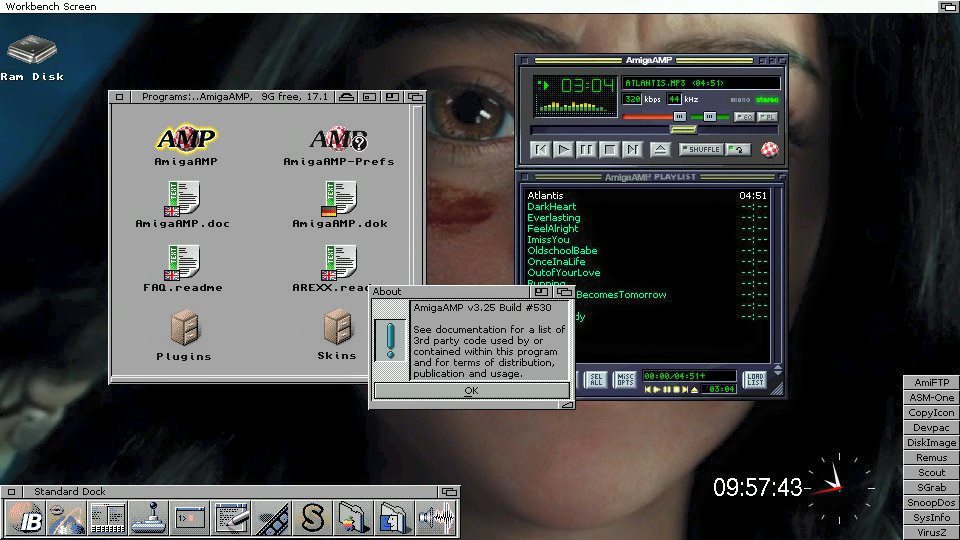Viewport: 960px width, 540px height.
Task: Launch the text editor pen icon in Dock
Action: pyautogui.click(x=231, y=517)
